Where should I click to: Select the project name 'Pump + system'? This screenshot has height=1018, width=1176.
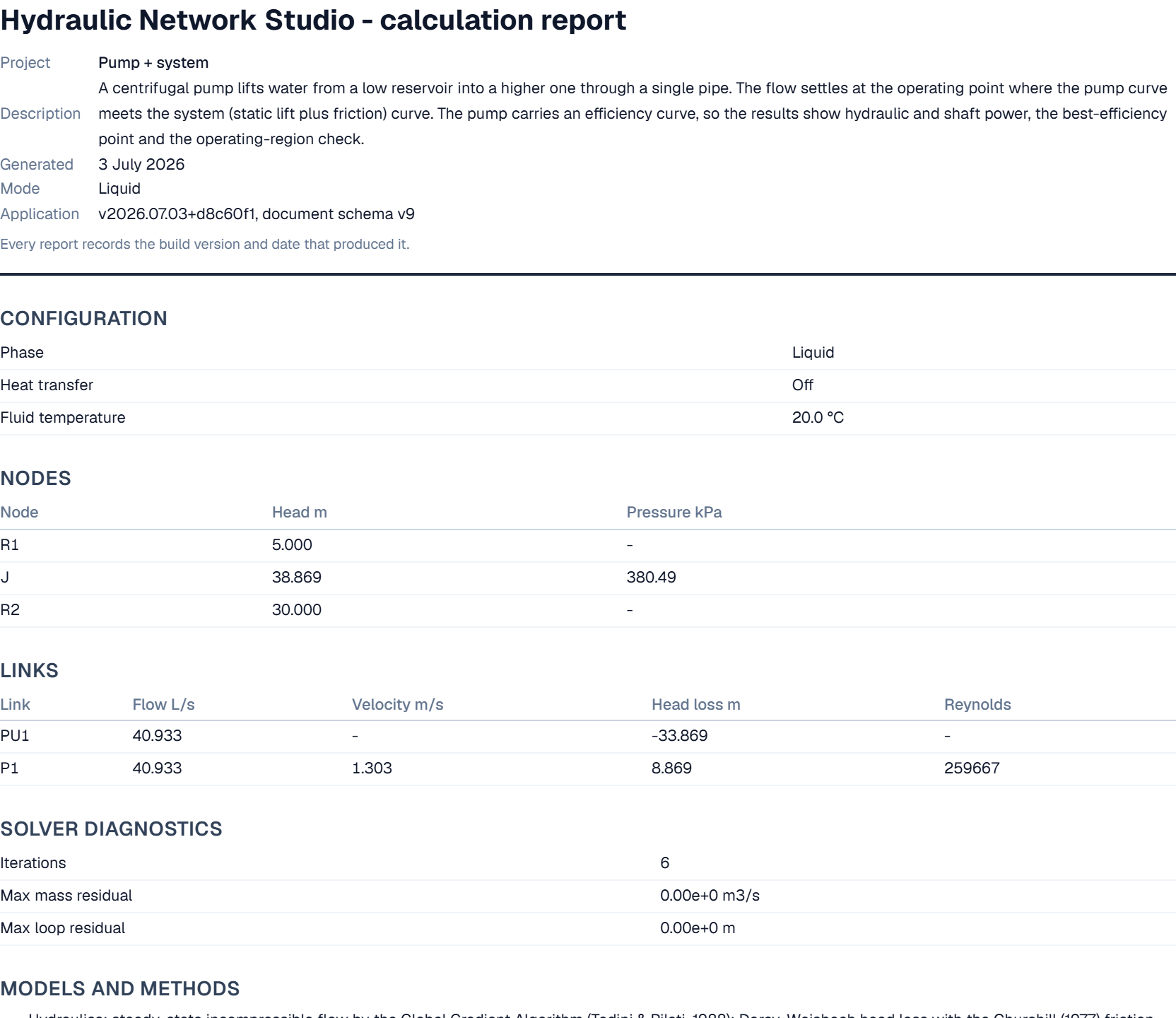click(153, 62)
